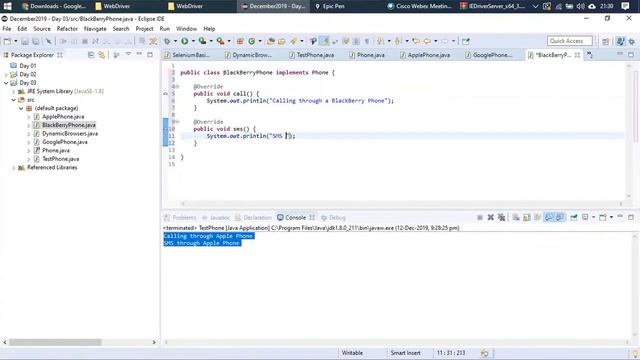This screenshot has height=360, width=640.
Task: Click the External Tools run icon
Action: pyautogui.click(x=220, y=41)
